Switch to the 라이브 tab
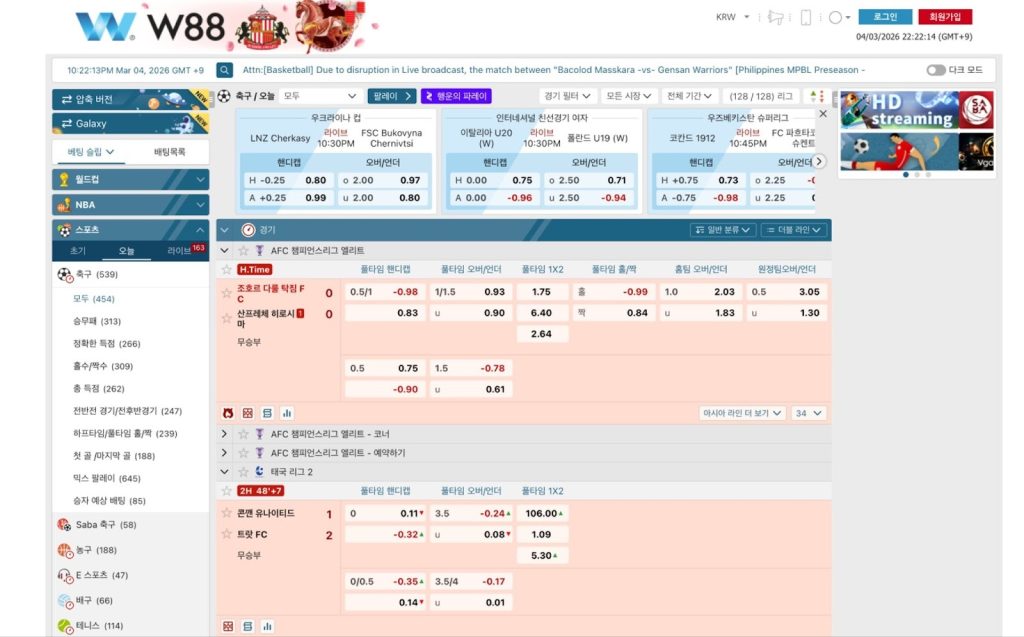The height and width of the screenshot is (637, 1024). click(x=181, y=251)
